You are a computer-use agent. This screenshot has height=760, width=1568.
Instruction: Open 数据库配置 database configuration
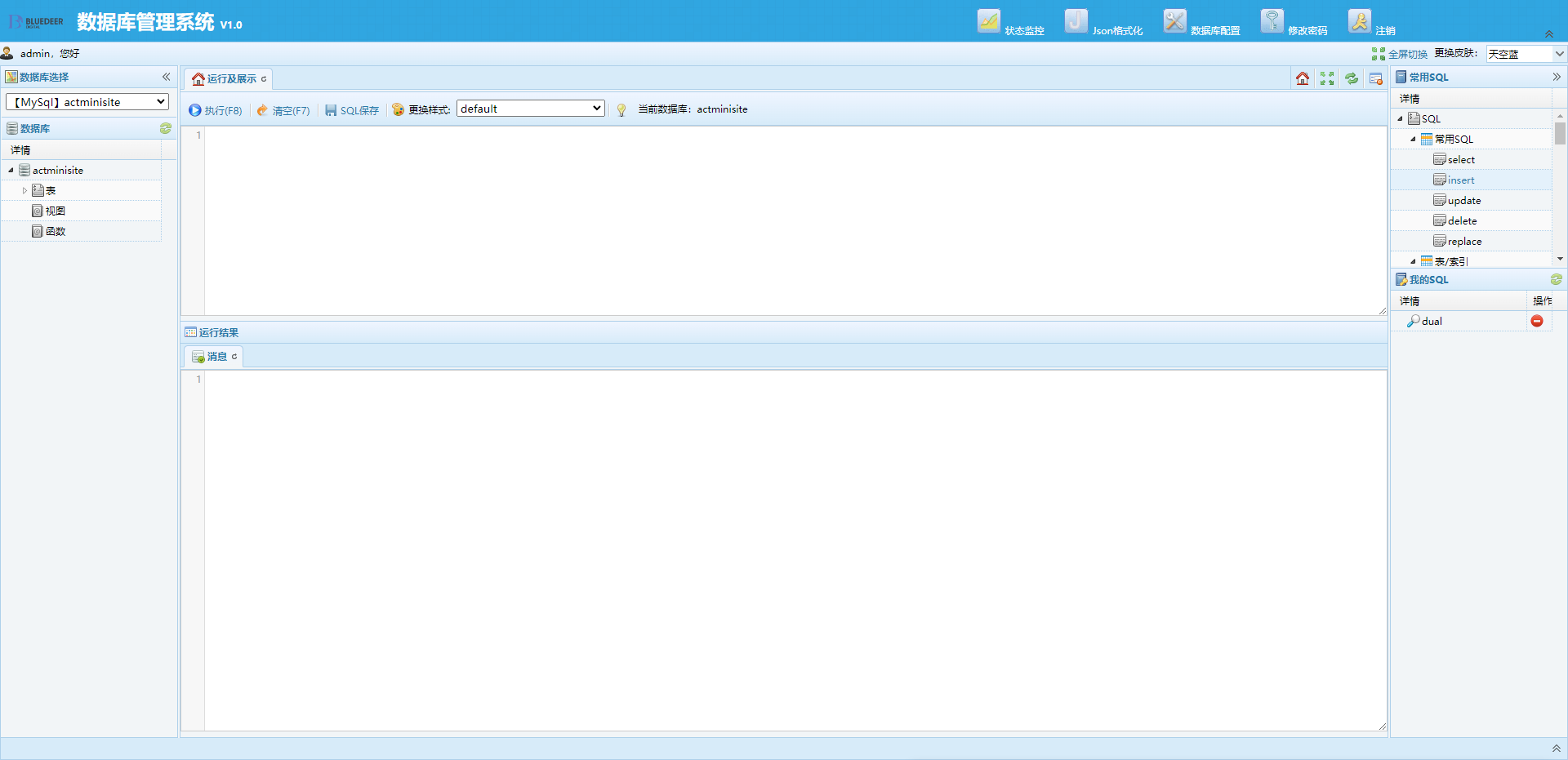pyautogui.click(x=1174, y=21)
